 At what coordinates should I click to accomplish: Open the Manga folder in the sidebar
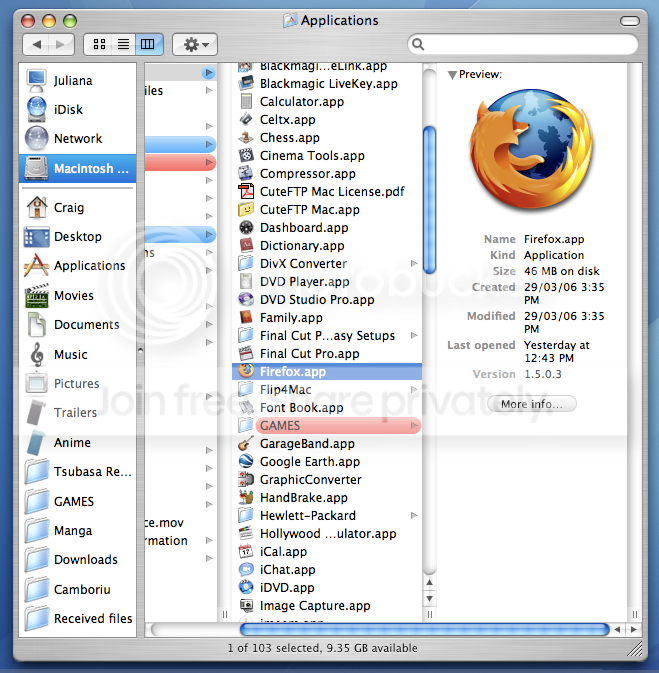[78, 531]
